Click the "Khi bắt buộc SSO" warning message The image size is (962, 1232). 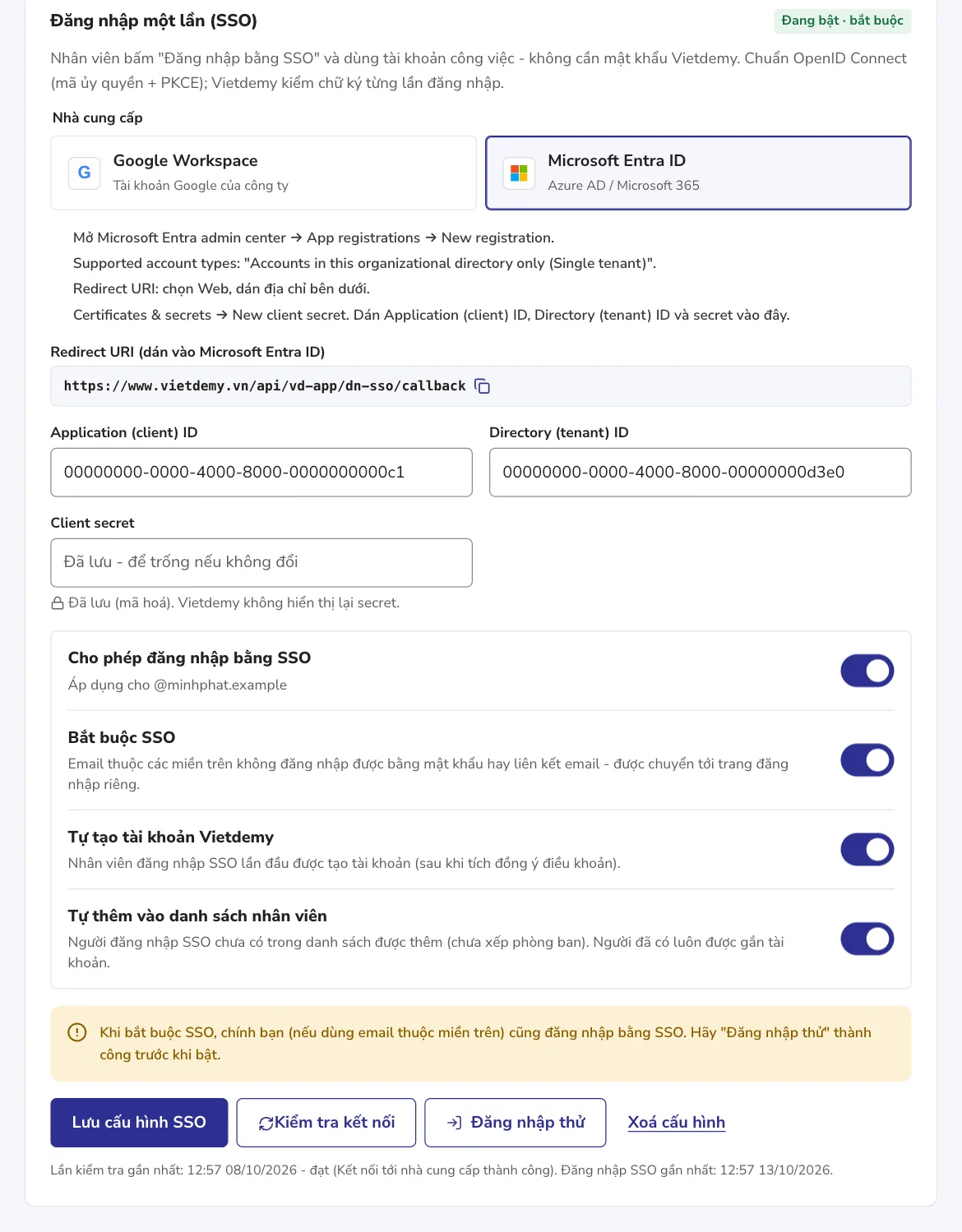pos(486,1044)
